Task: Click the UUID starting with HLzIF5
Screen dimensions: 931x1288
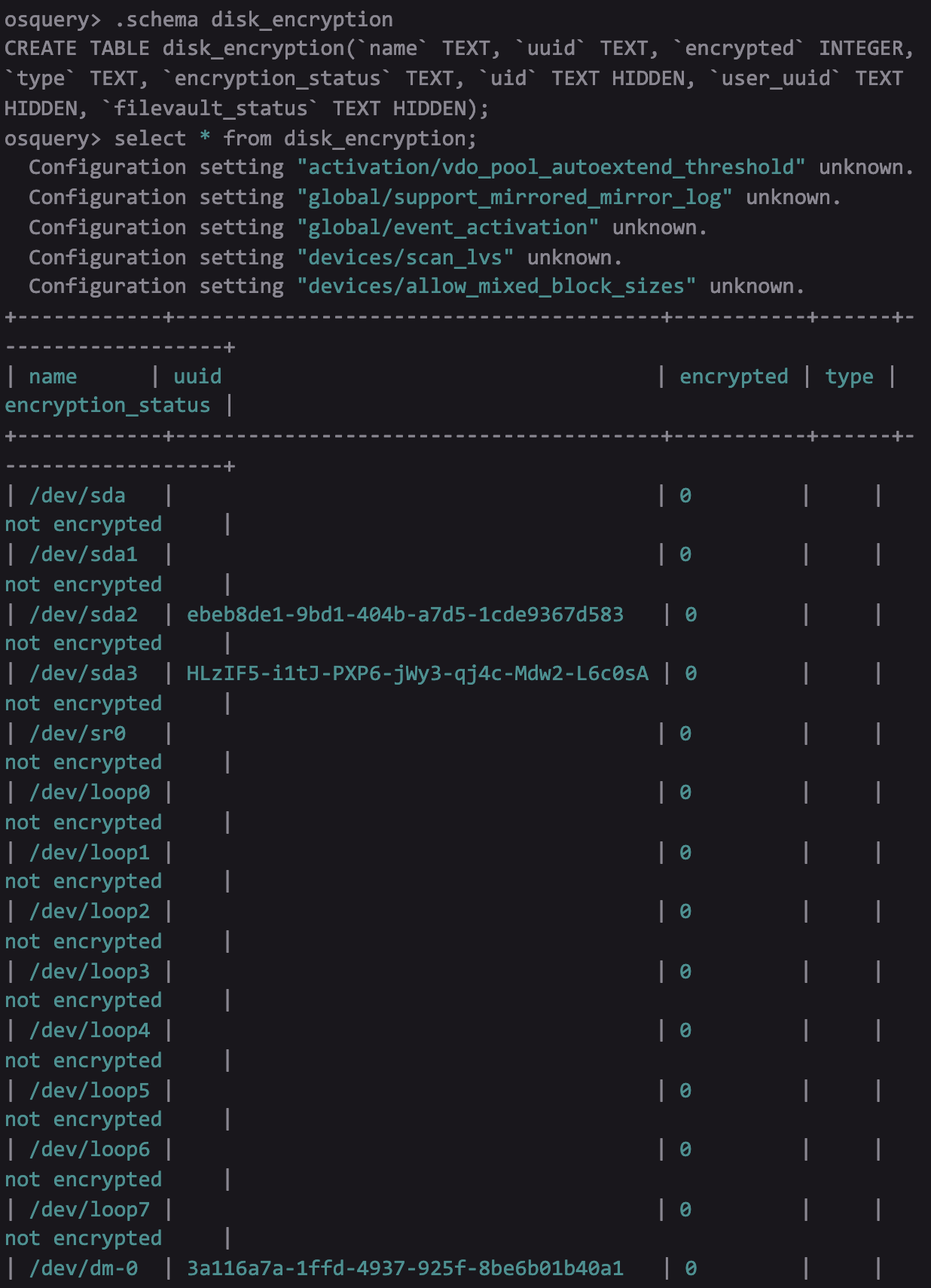Action: [417, 673]
